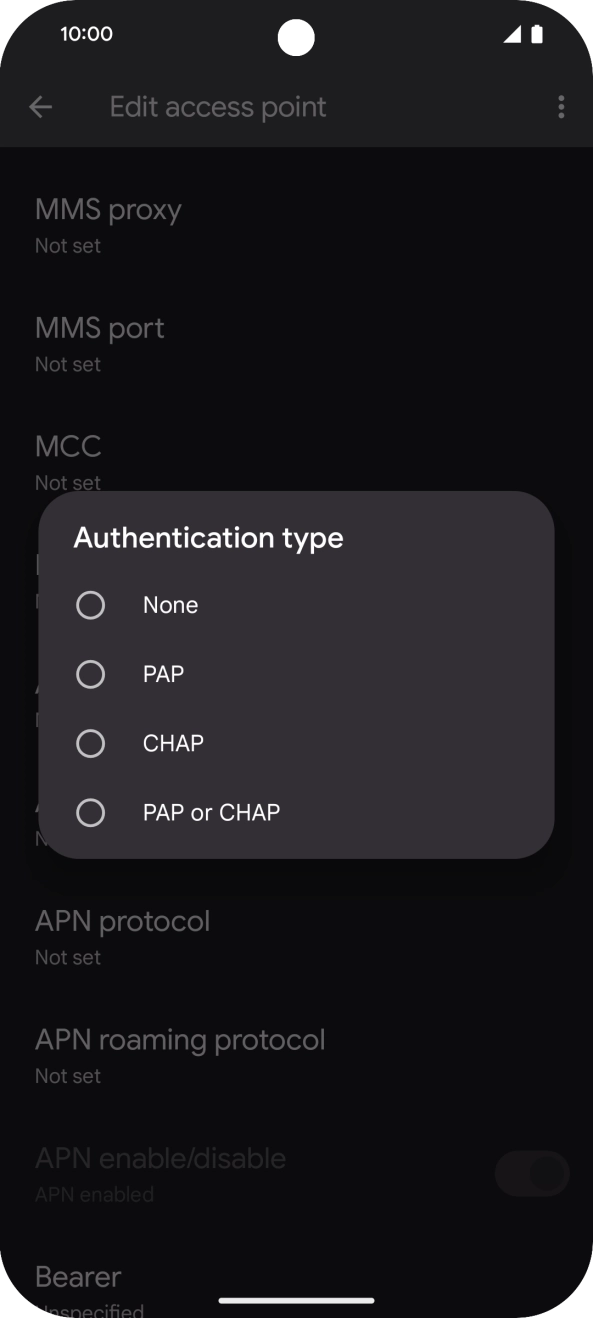
Task: Tap the PAP or CHAP label text
Action: pyautogui.click(x=211, y=812)
